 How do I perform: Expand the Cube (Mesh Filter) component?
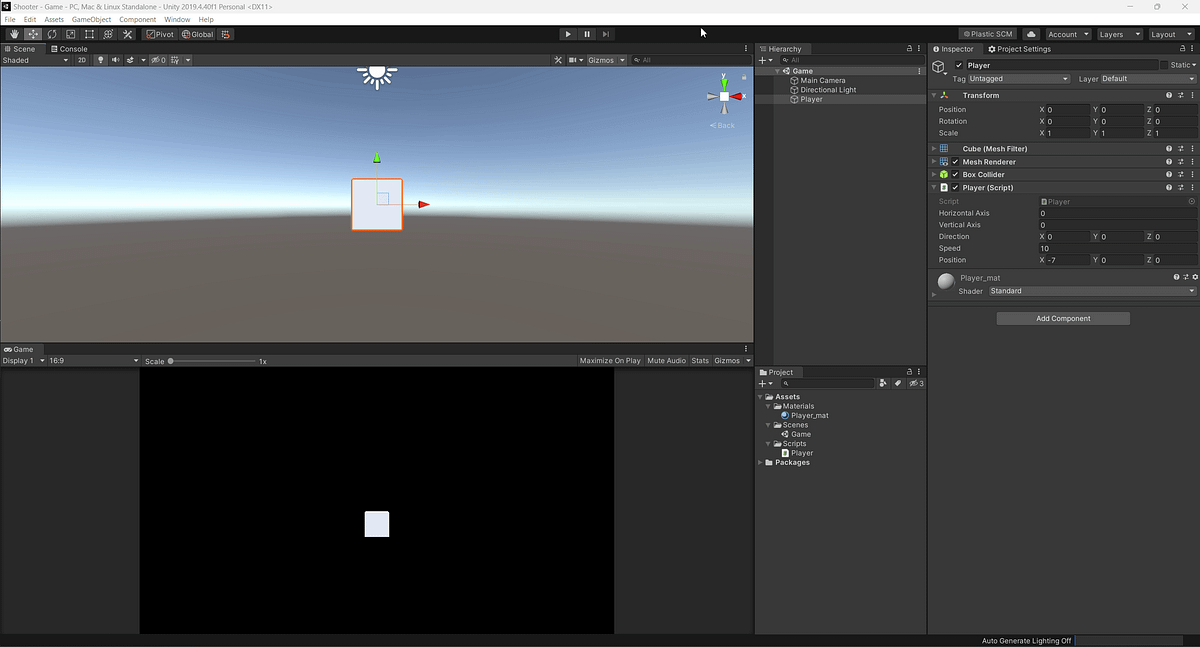click(934, 149)
